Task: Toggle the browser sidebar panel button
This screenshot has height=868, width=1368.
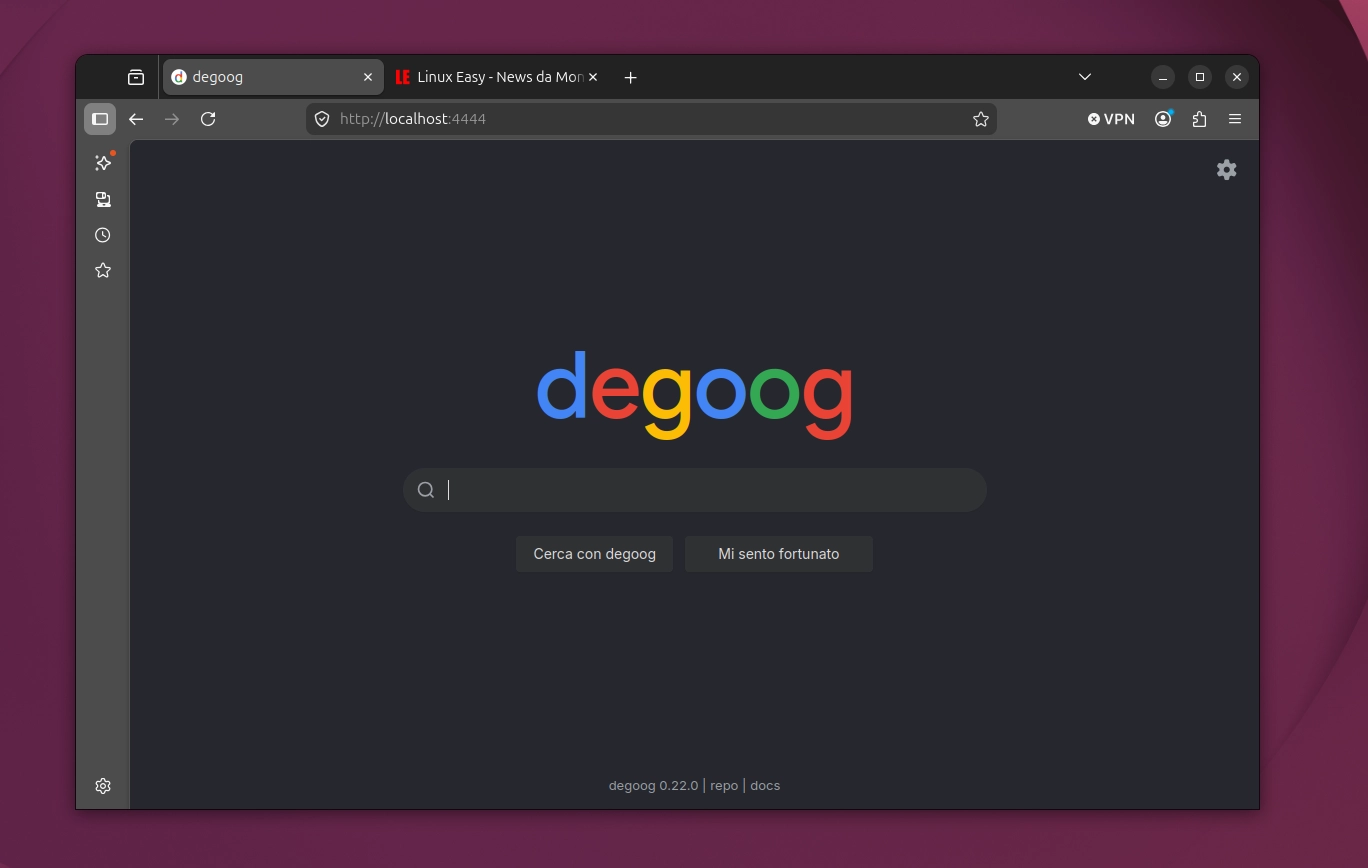Action: (100, 119)
